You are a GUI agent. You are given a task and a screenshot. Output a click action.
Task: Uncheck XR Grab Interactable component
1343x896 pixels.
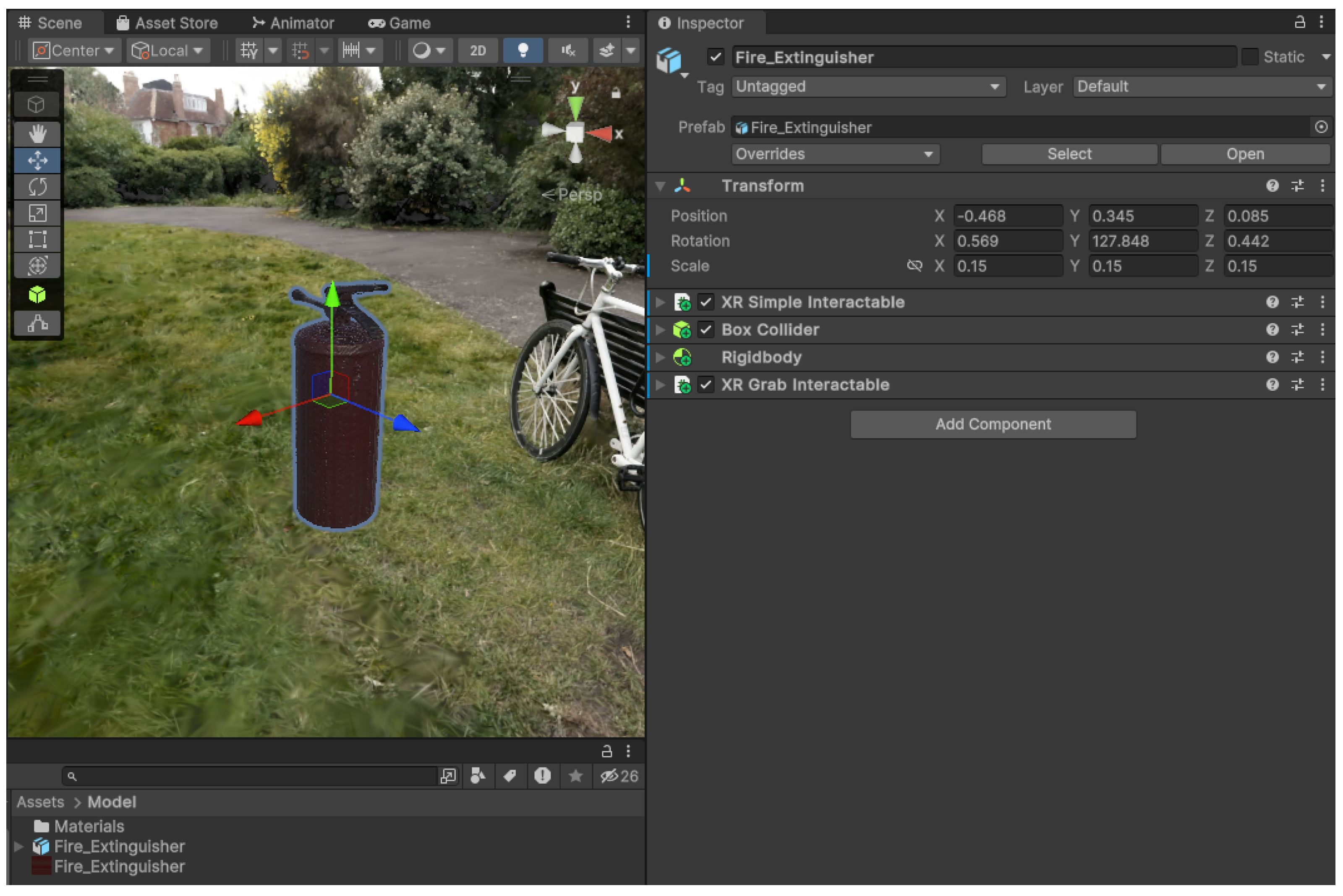coord(706,384)
